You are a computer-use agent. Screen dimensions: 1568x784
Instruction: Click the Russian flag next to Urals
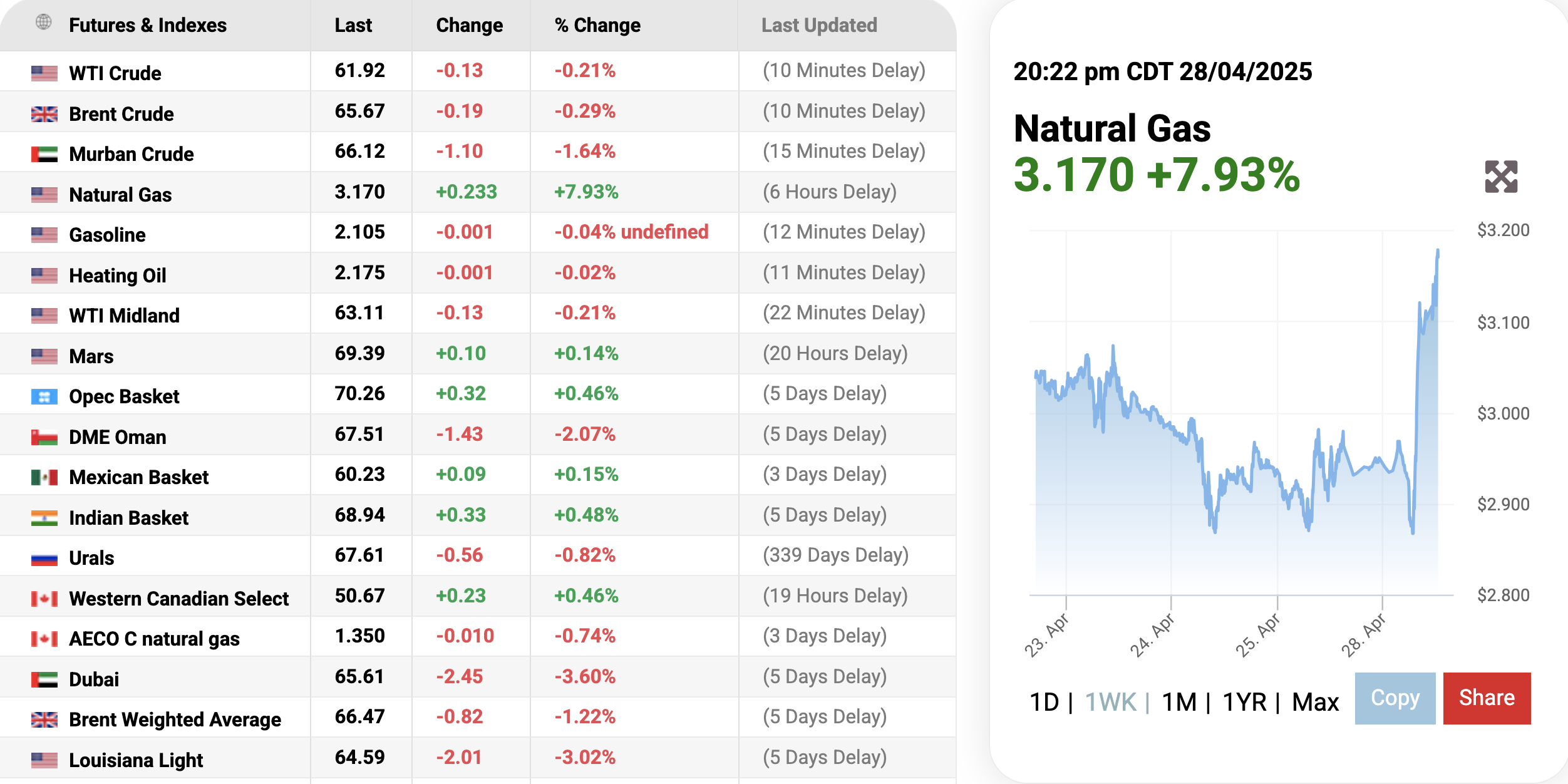[x=44, y=559]
